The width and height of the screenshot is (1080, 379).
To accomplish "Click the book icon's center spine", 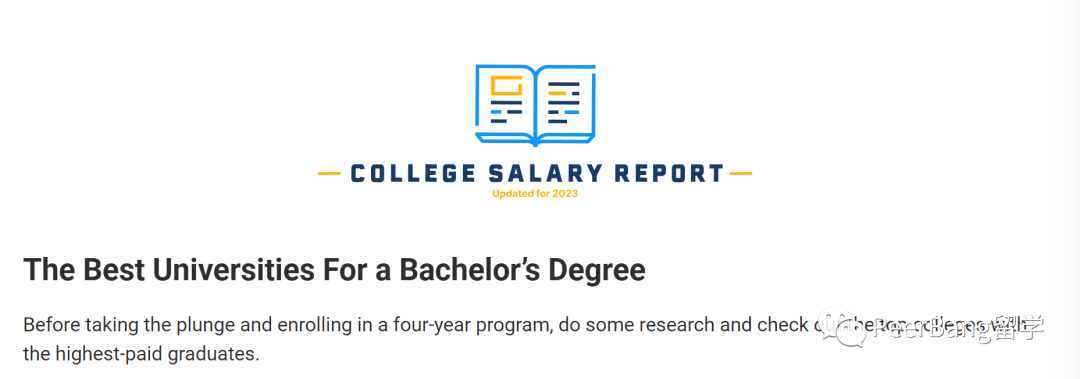I will coord(535,107).
